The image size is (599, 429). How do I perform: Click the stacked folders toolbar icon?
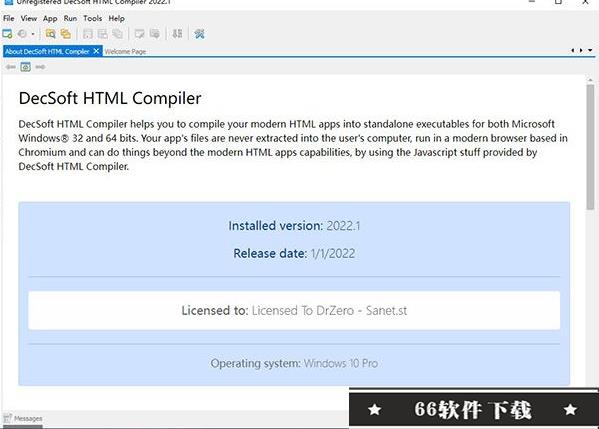coord(66,34)
